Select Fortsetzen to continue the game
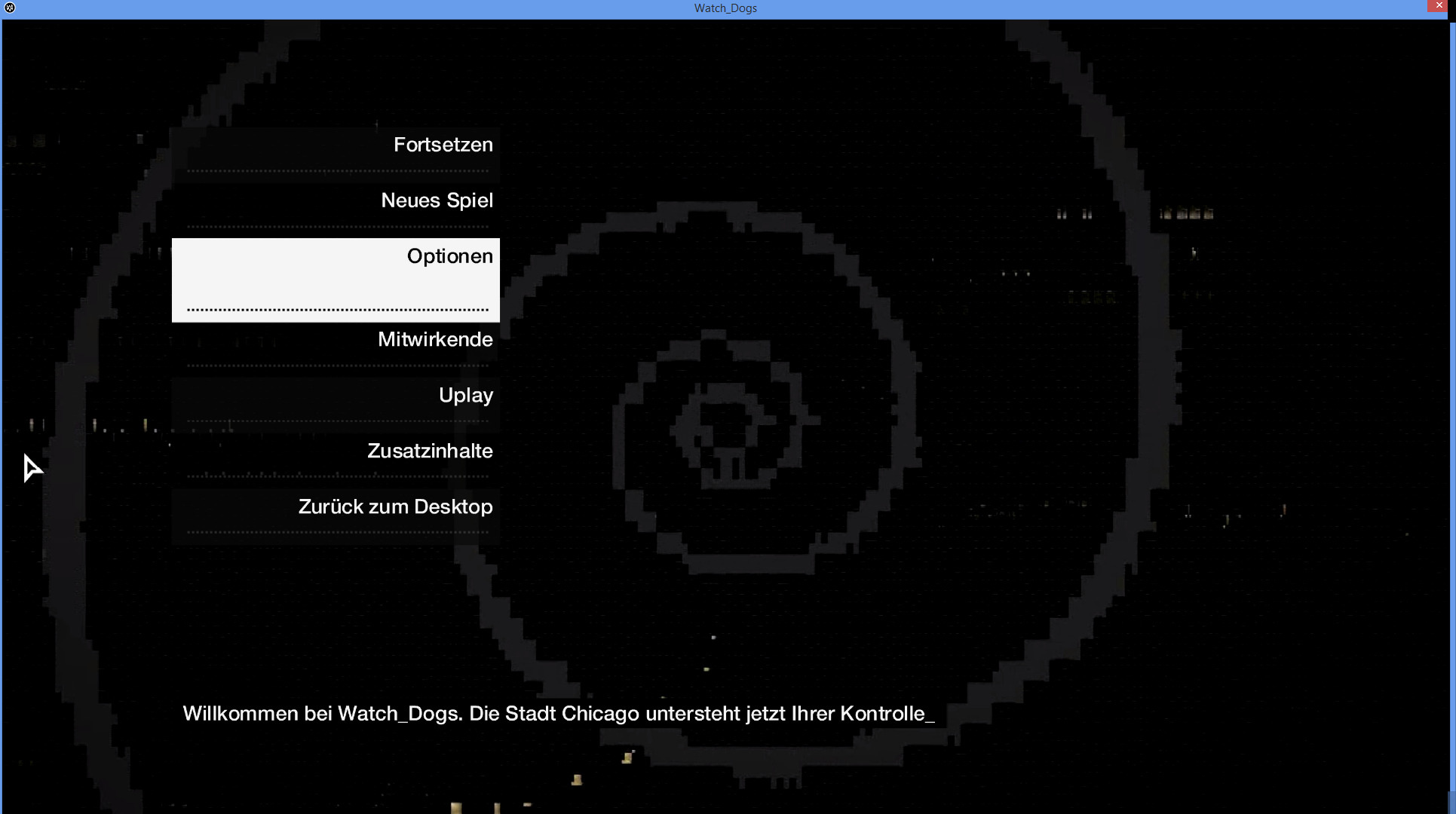 (x=443, y=145)
